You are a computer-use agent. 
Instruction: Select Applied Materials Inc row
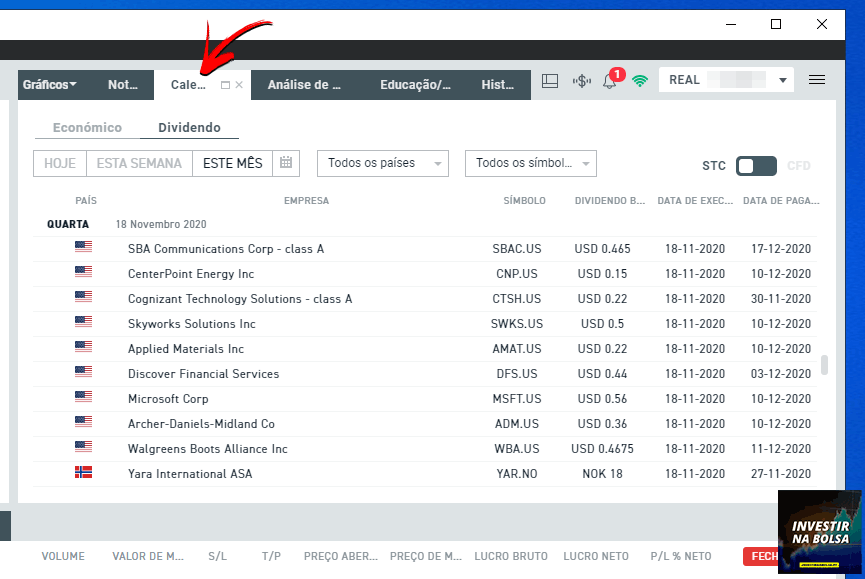(425, 349)
